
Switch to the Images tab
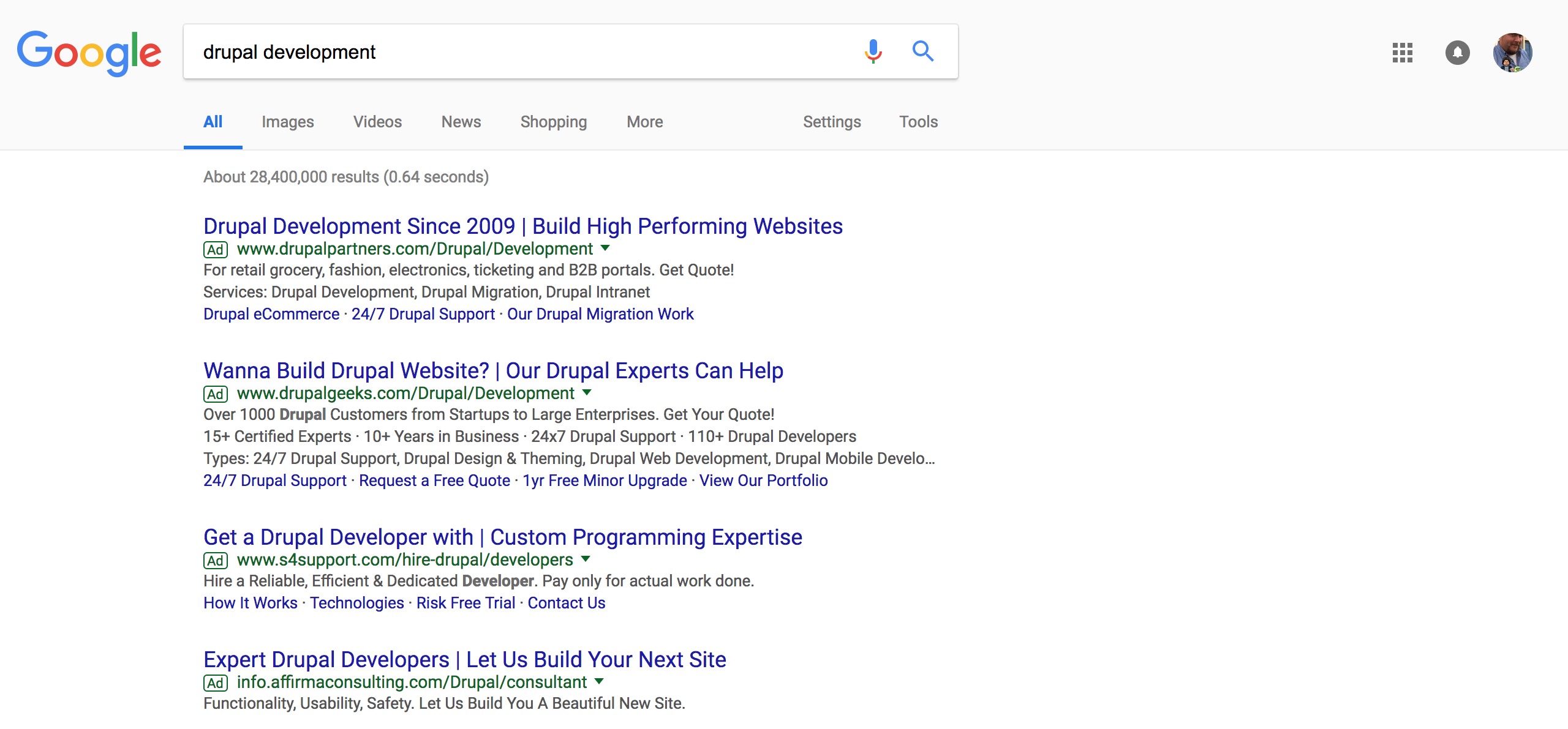click(288, 122)
